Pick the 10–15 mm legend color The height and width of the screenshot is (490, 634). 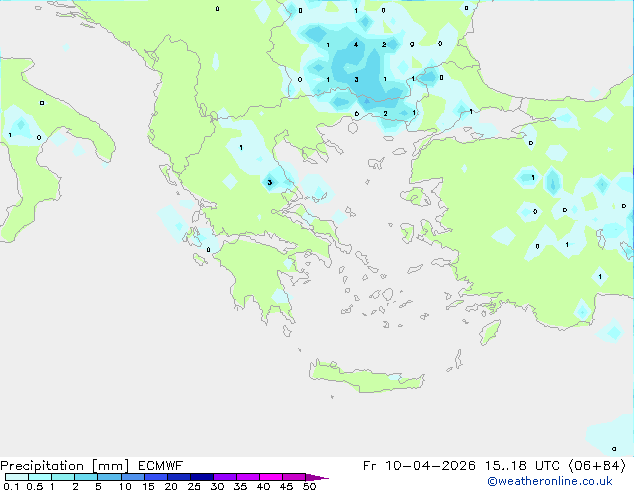pos(132,477)
